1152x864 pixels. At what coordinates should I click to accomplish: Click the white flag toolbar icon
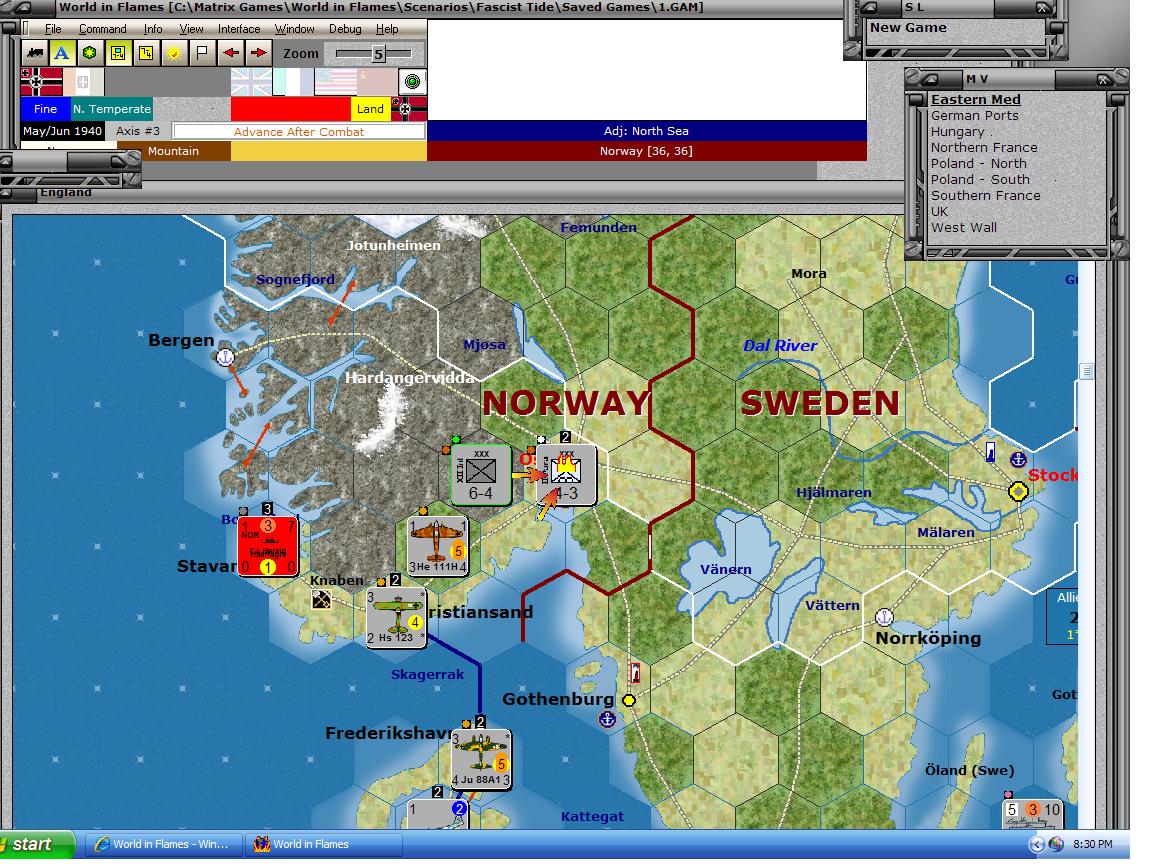202,53
